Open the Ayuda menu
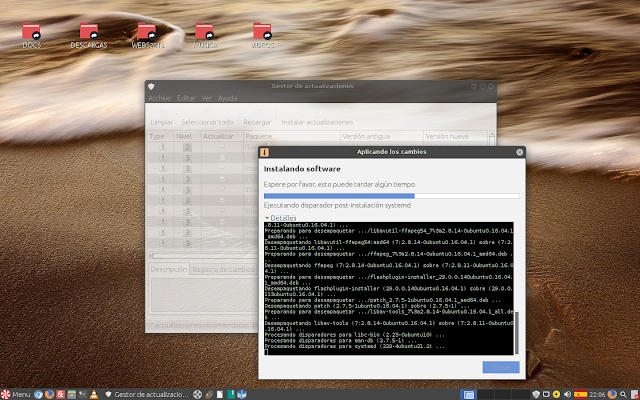Screen dimensions: 640x400 pyautogui.click(x=227, y=98)
